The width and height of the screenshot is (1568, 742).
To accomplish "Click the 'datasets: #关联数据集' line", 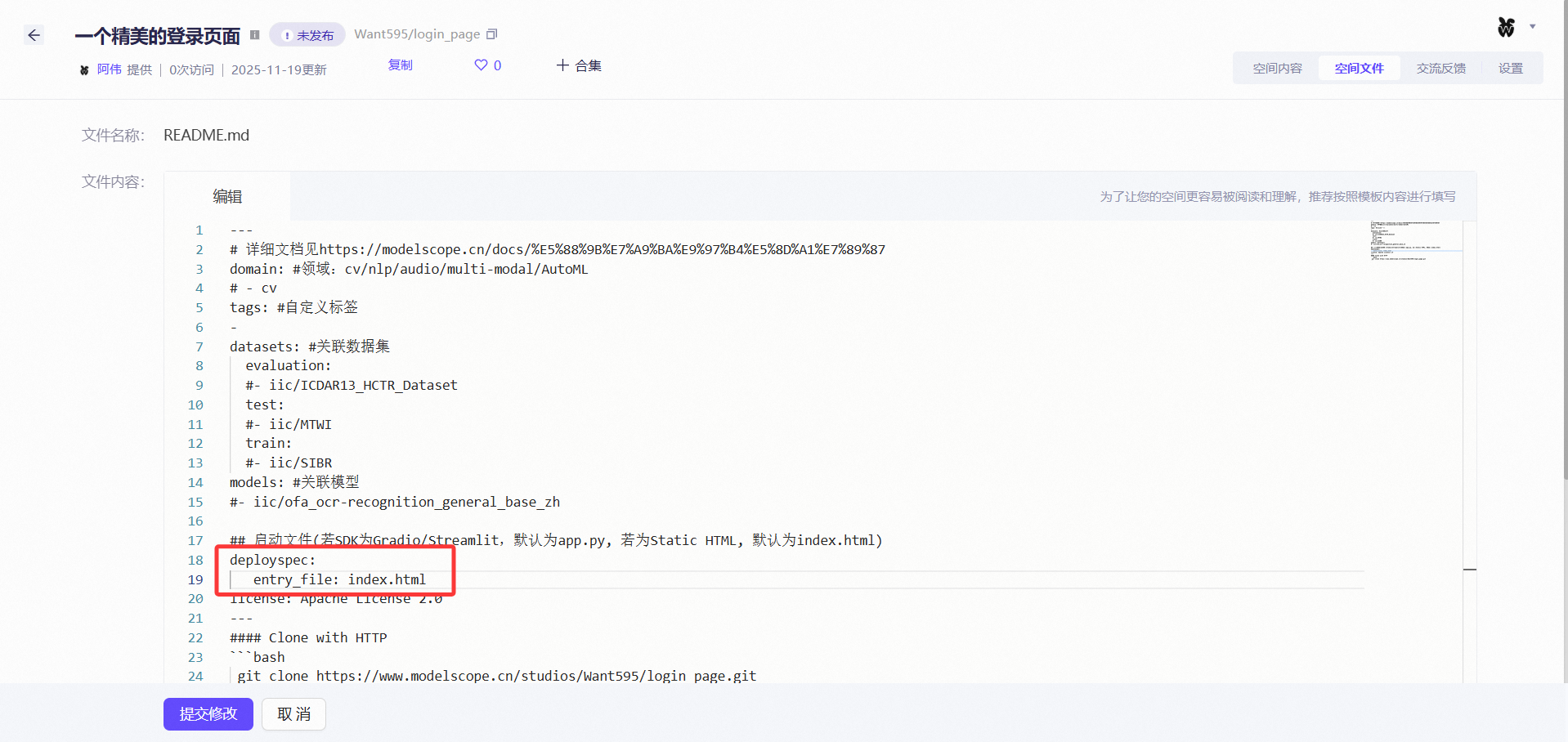I will pos(310,346).
